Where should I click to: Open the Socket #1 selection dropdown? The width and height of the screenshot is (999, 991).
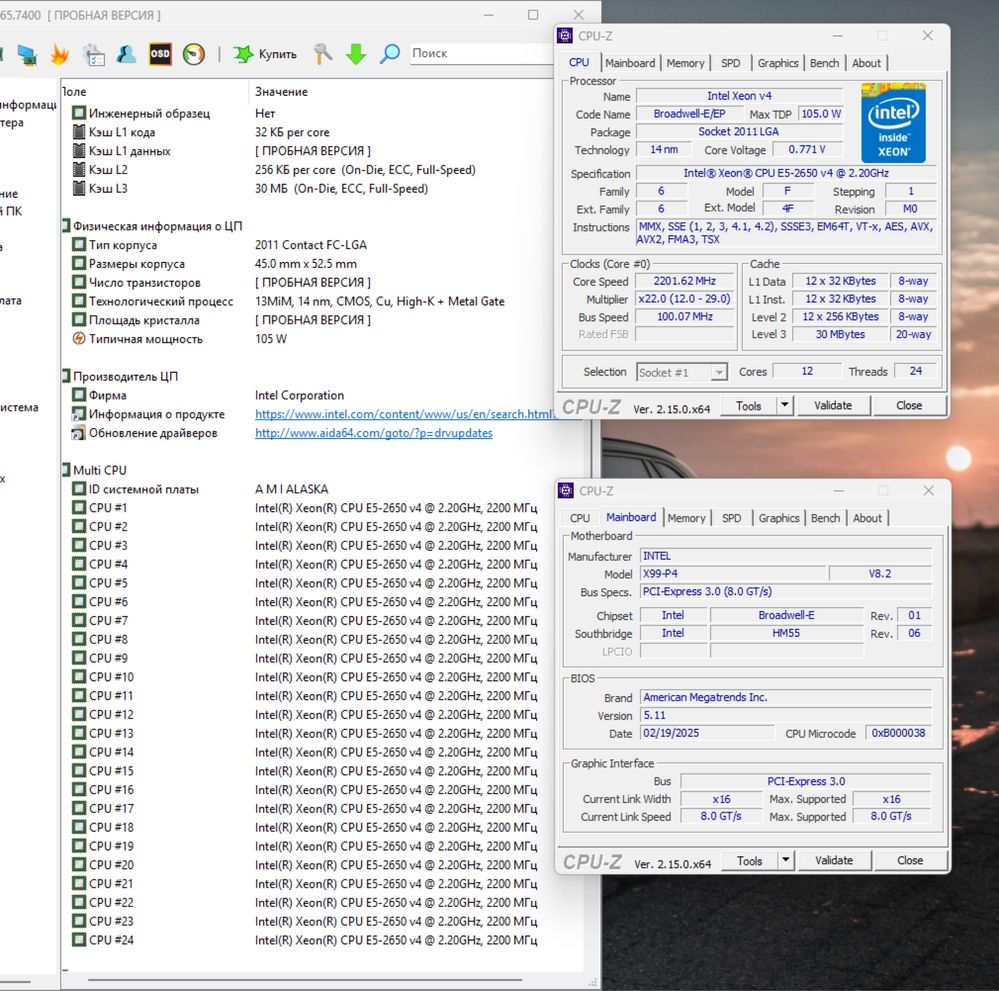tap(682, 372)
